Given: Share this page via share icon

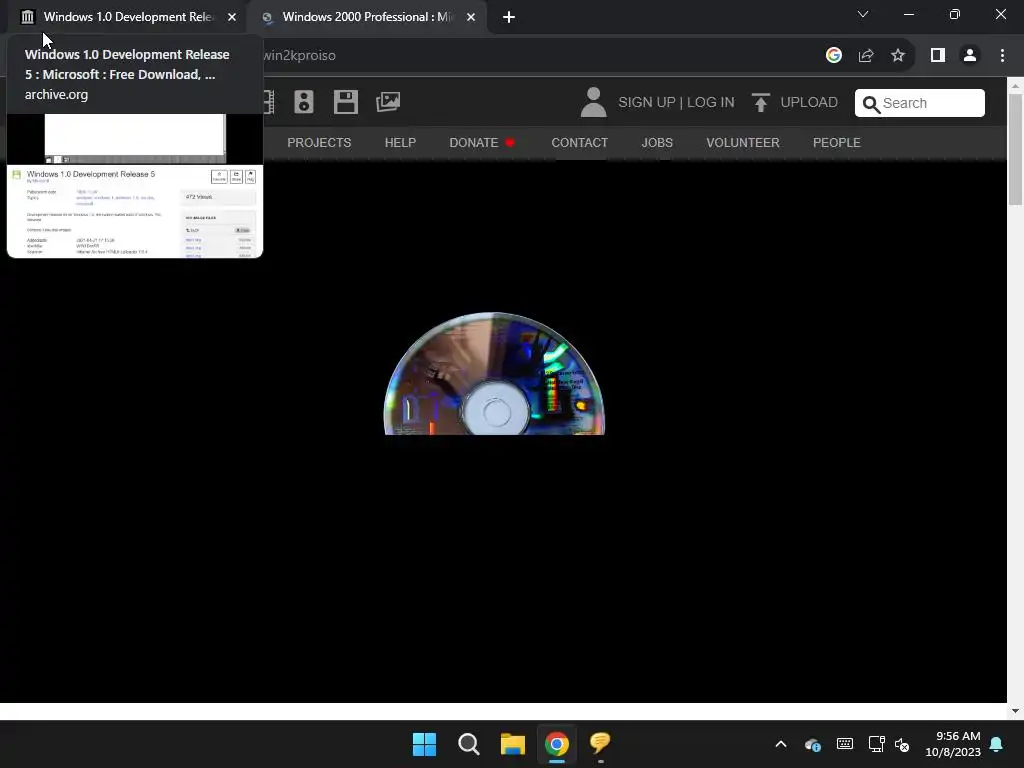Looking at the screenshot, I should 866,55.
